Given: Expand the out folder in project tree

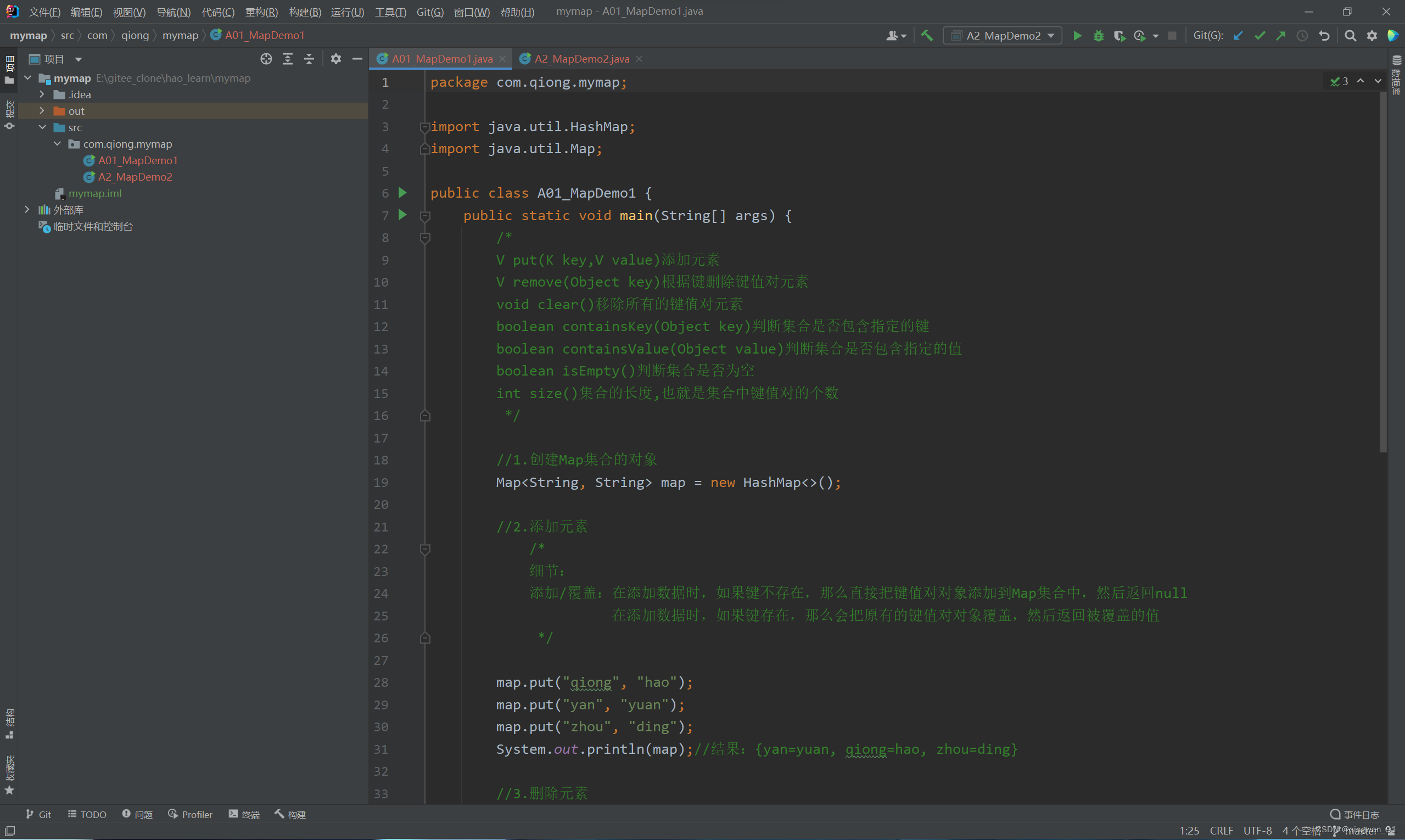Looking at the screenshot, I should (42, 111).
